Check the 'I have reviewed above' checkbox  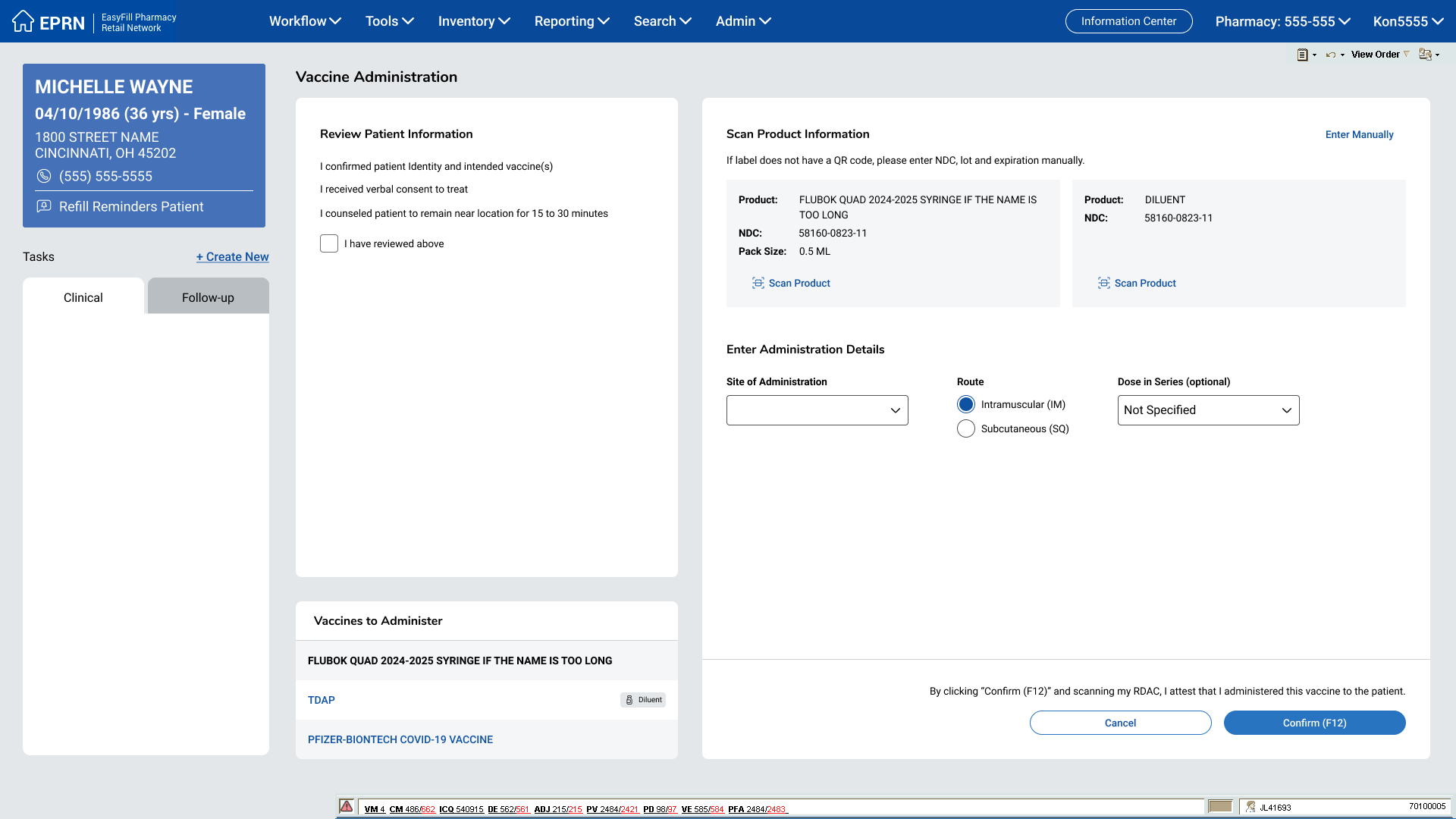click(329, 243)
